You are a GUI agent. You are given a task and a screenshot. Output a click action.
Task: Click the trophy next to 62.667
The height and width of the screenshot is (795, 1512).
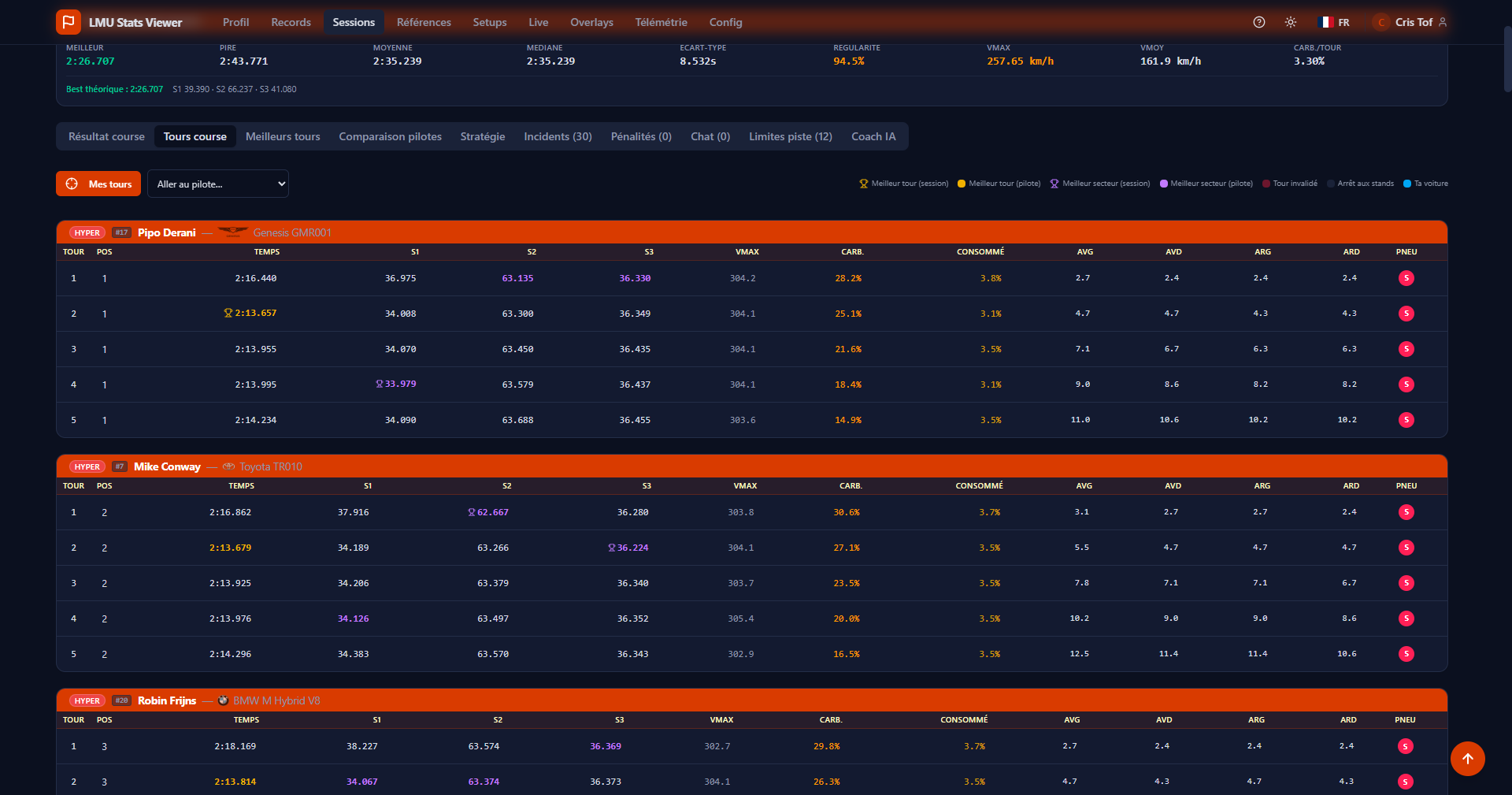point(472,512)
